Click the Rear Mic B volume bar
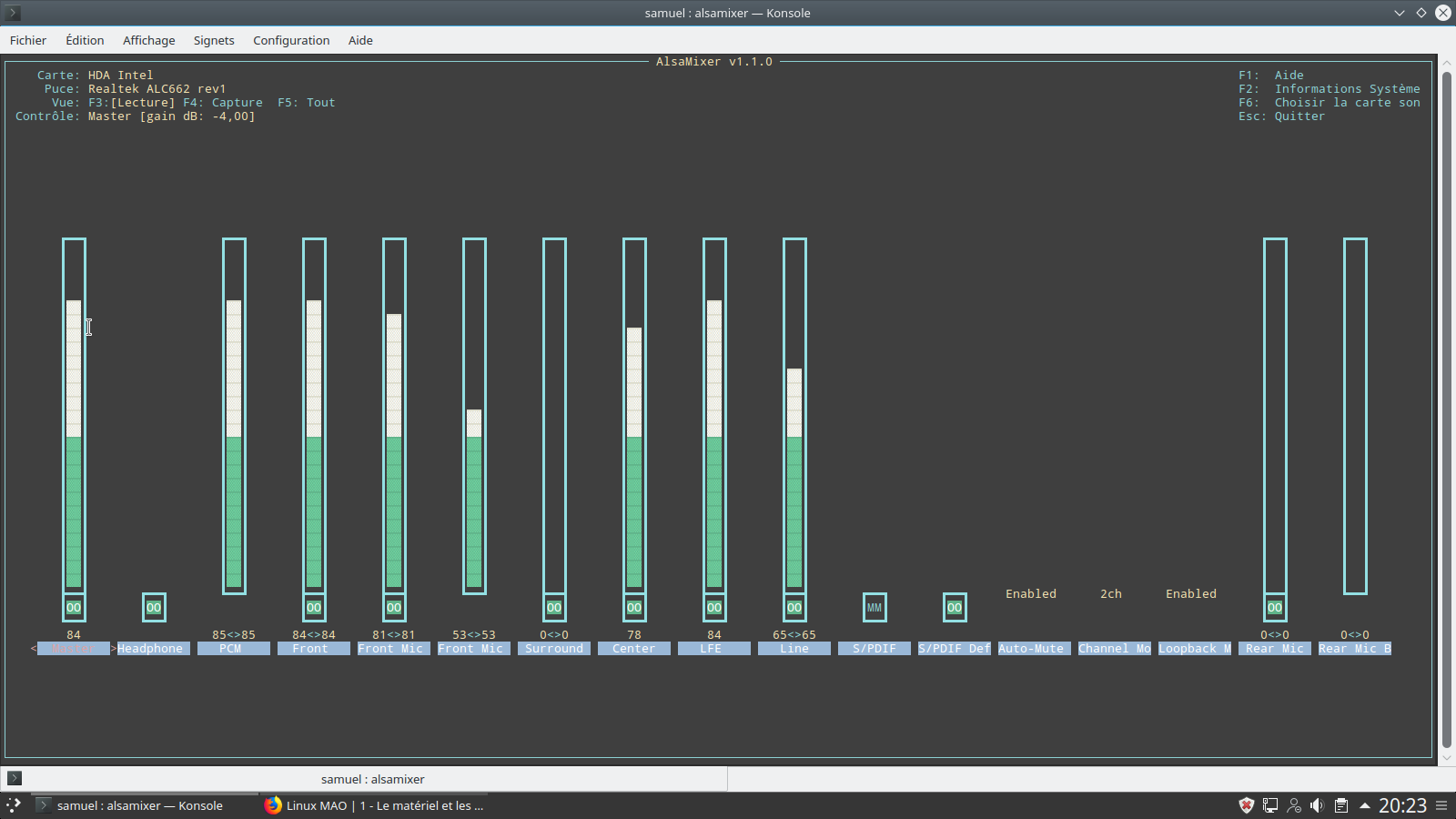Screen dimensions: 1456x819 pos(1355,416)
